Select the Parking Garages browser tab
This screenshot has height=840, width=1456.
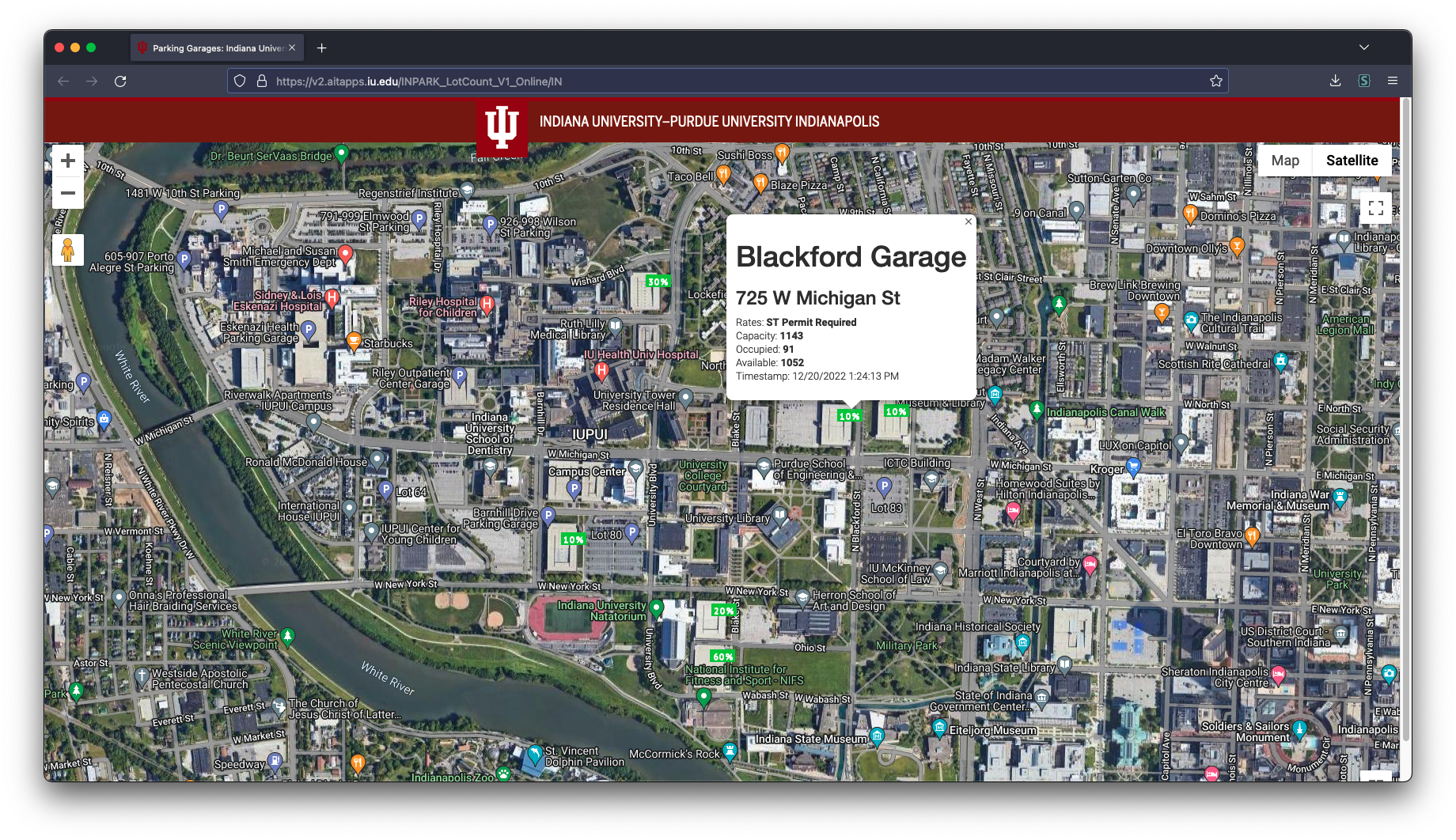tap(214, 48)
